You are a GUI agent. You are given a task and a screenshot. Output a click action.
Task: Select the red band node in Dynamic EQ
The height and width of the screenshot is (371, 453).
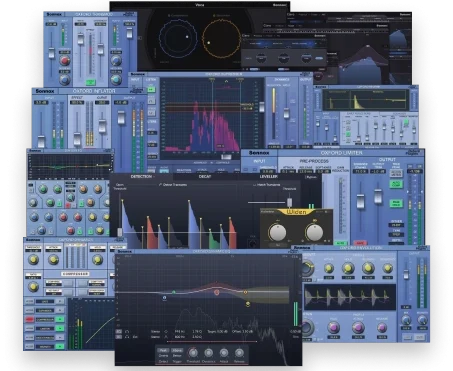pos(217,292)
